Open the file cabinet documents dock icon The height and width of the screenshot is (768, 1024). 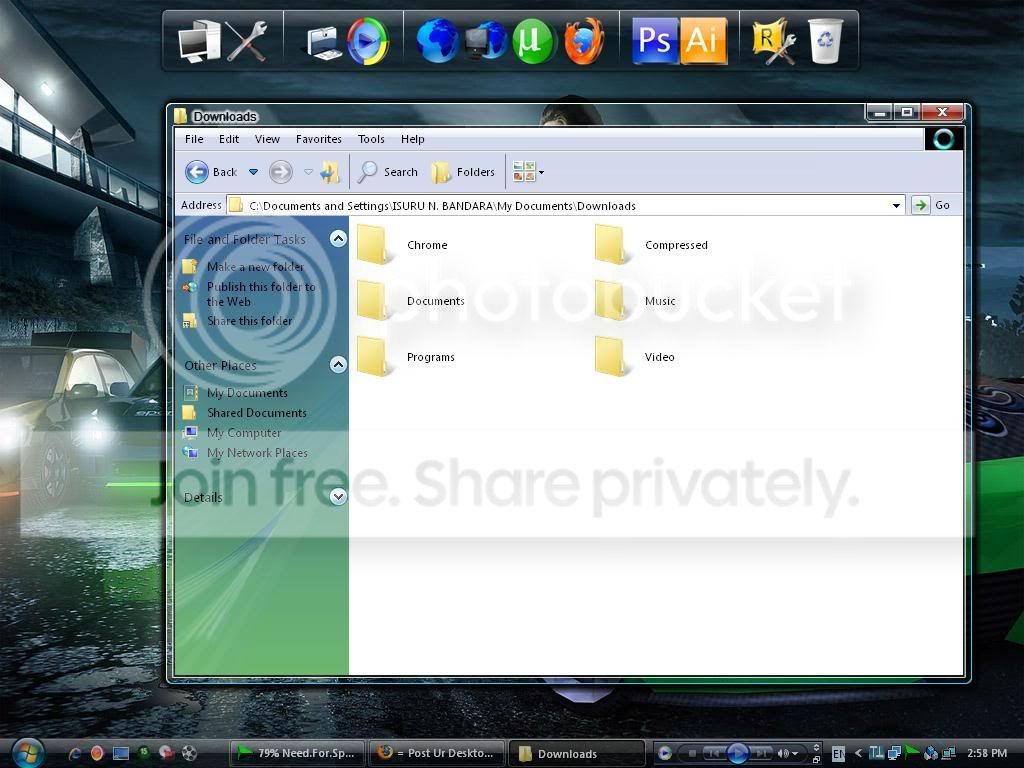(325, 43)
